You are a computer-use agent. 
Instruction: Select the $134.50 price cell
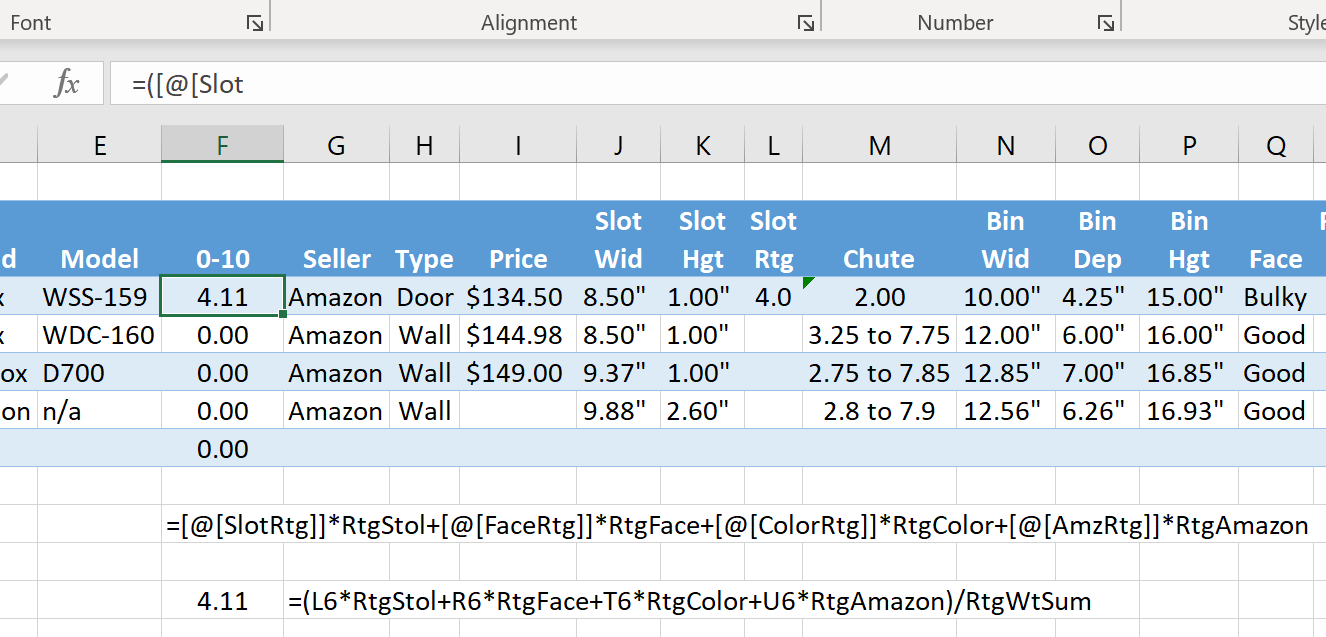pos(518,297)
